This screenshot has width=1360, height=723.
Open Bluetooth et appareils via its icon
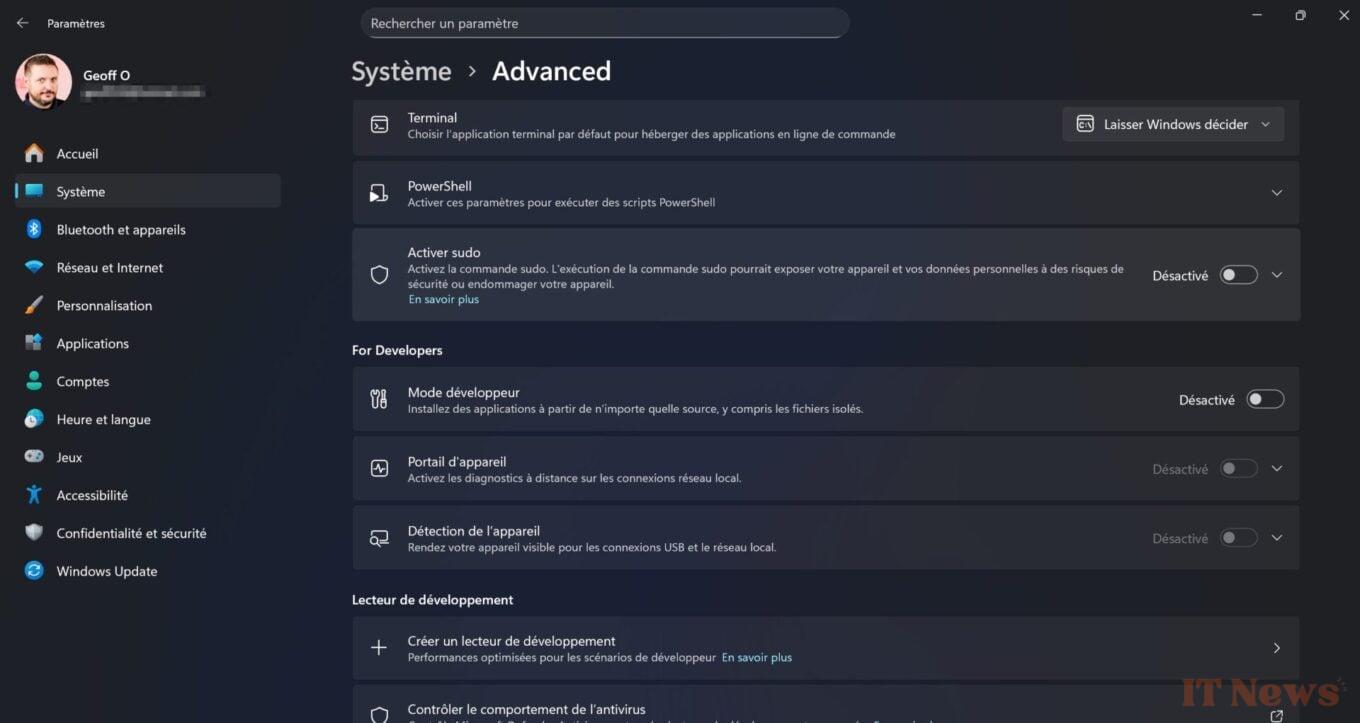pyautogui.click(x=34, y=229)
